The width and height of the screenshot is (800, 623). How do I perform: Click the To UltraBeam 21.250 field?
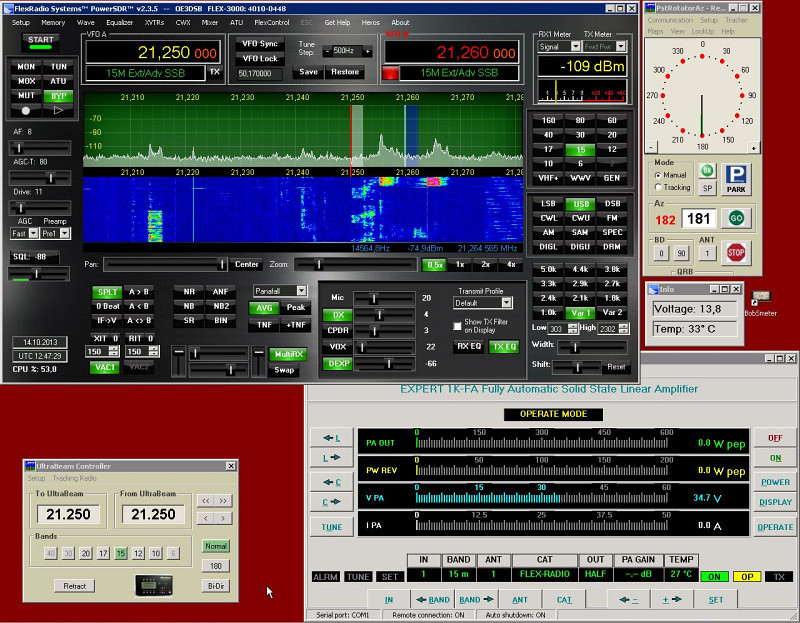68,514
